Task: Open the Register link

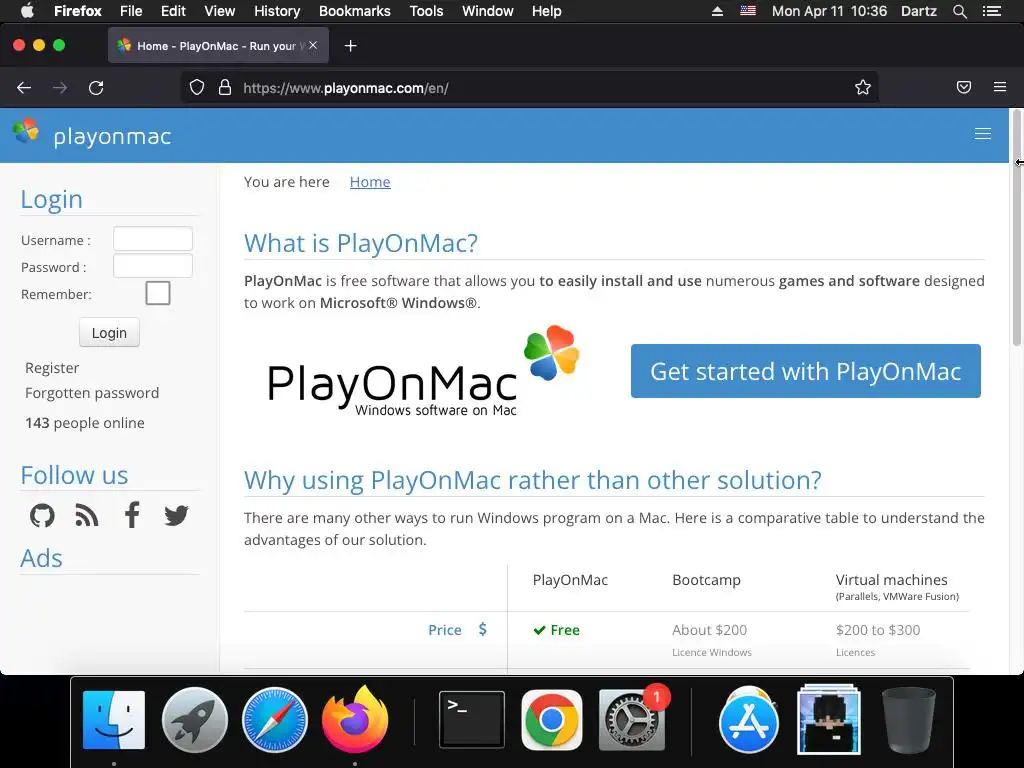Action: pos(52,368)
